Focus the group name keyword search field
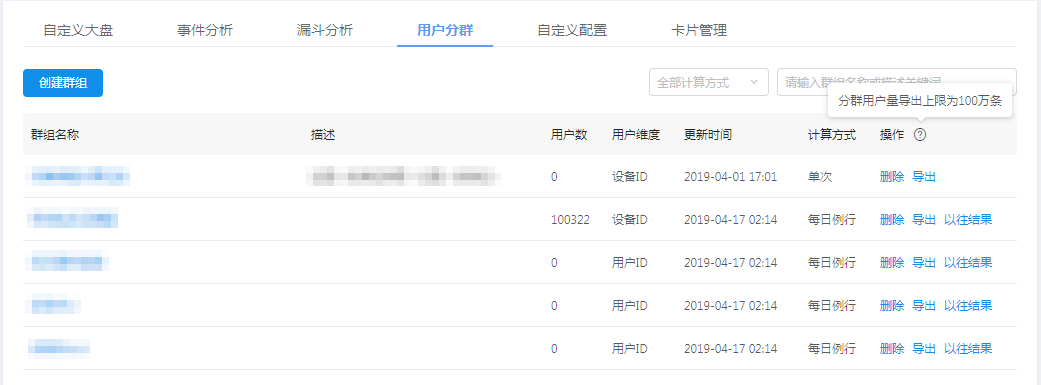The width and height of the screenshot is (1041, 385). [896, 82]
